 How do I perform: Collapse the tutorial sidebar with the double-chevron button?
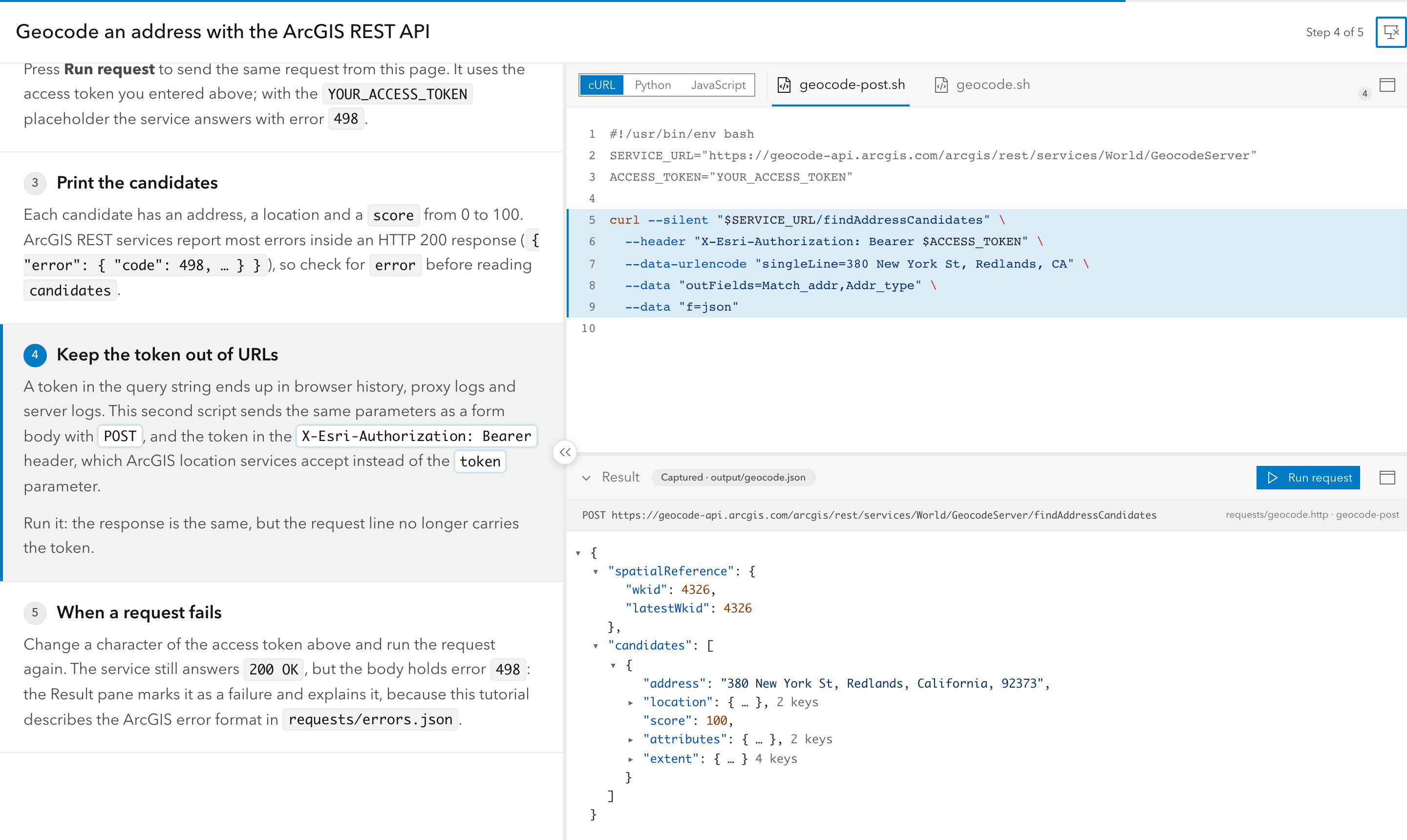(x=564, y=452)
